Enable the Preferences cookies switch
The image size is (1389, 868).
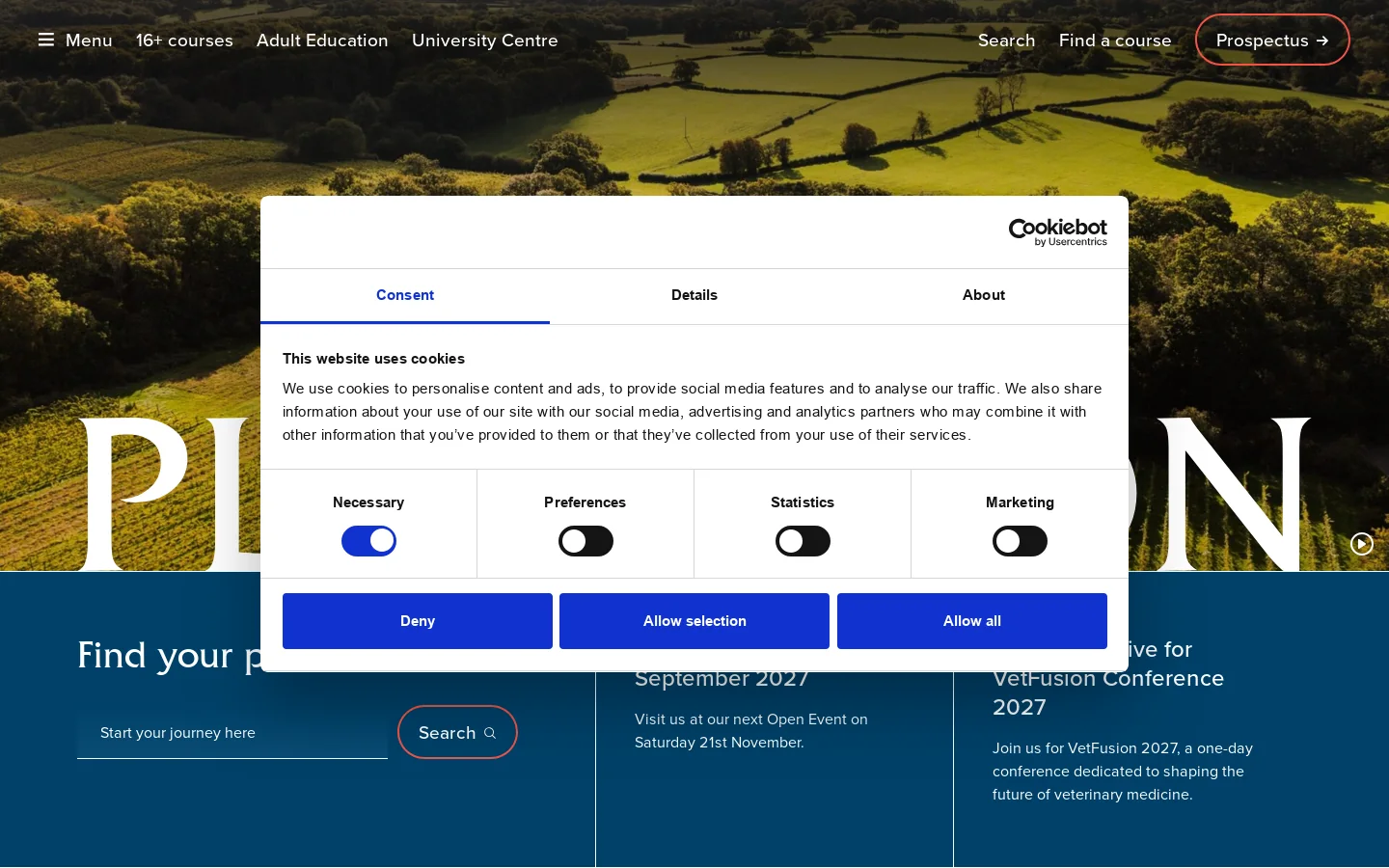pyautogui.click(x=586, y=541)
